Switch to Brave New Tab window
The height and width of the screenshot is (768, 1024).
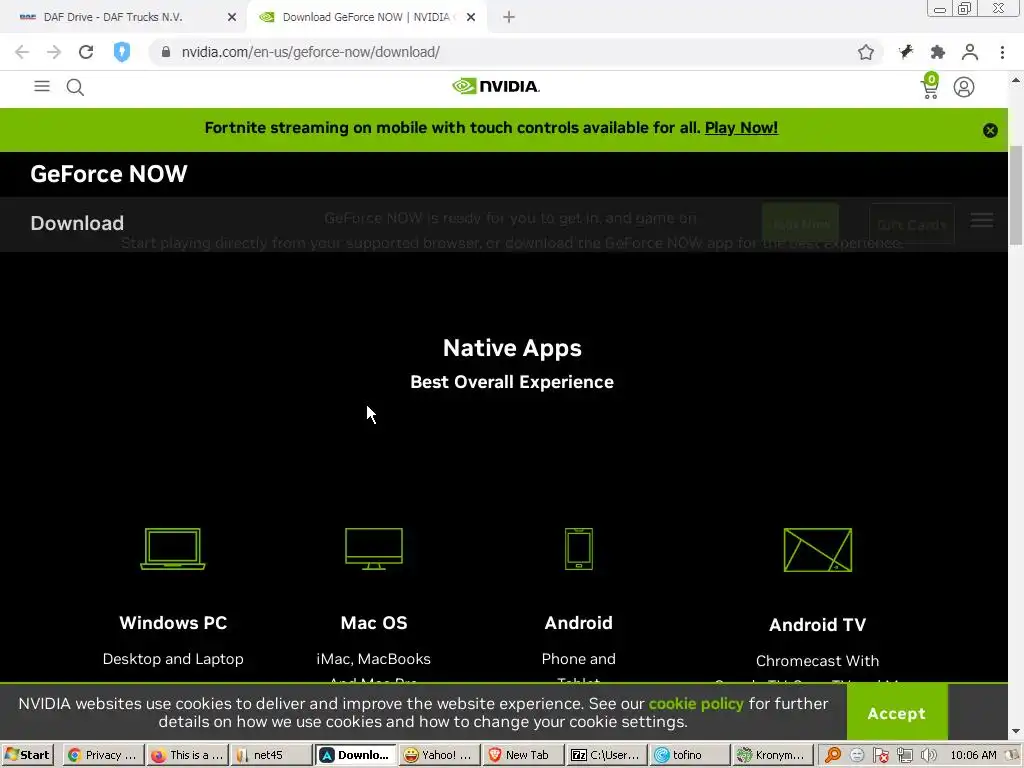point(522,755)
